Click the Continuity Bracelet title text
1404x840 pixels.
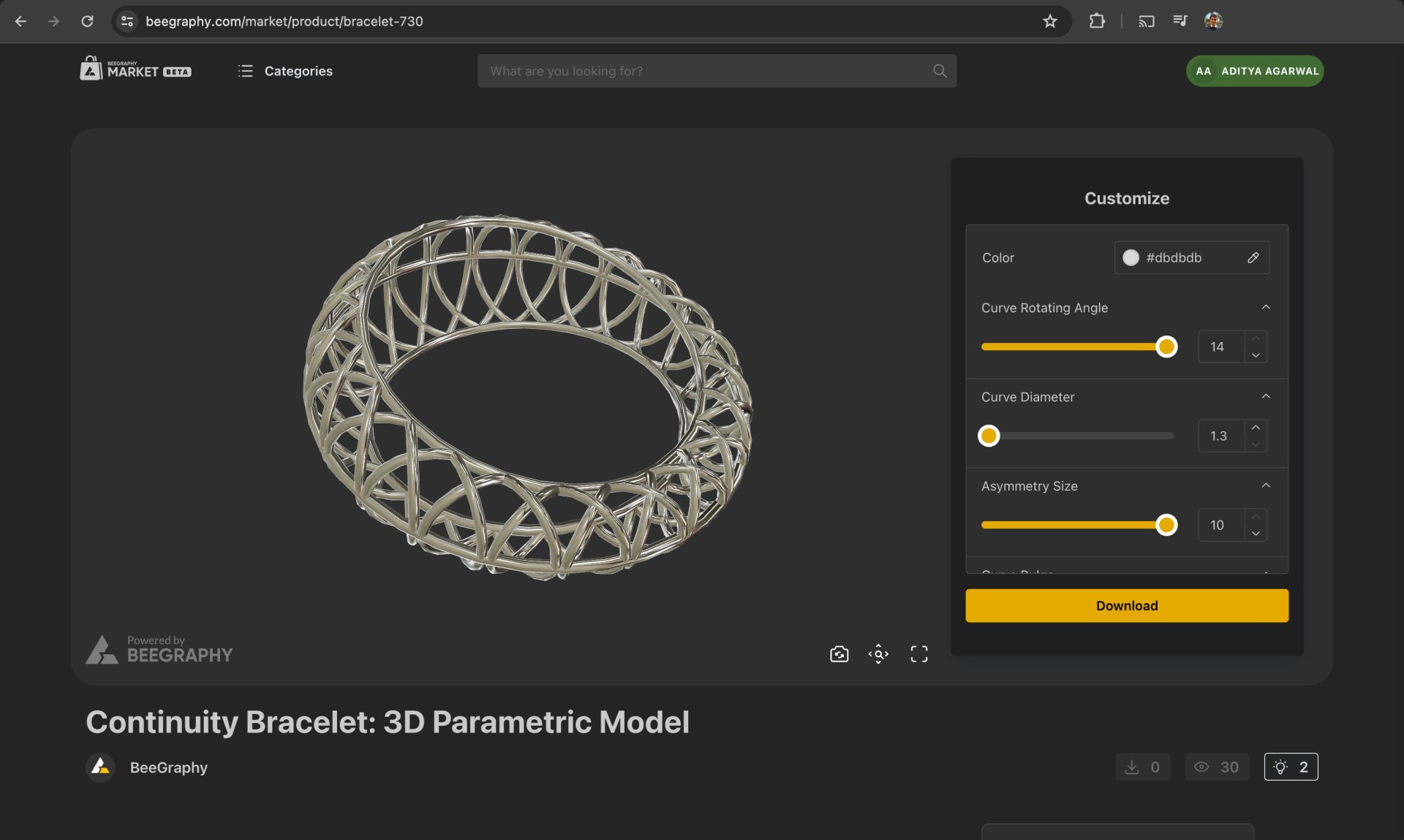click(x=388, y=722)
